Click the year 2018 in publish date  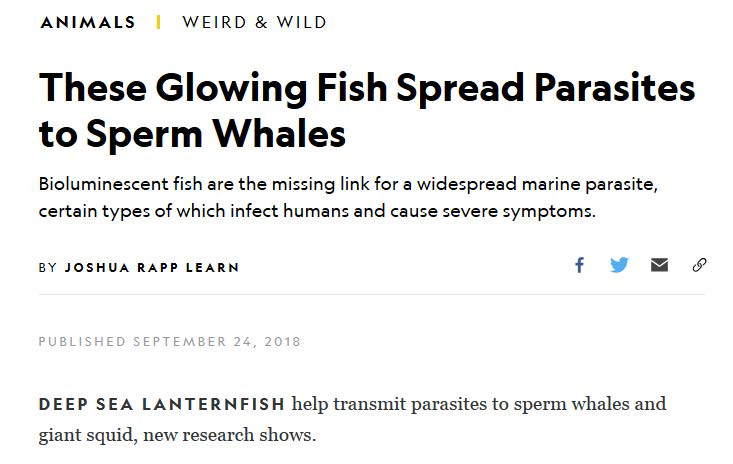[x=282, y=342]
